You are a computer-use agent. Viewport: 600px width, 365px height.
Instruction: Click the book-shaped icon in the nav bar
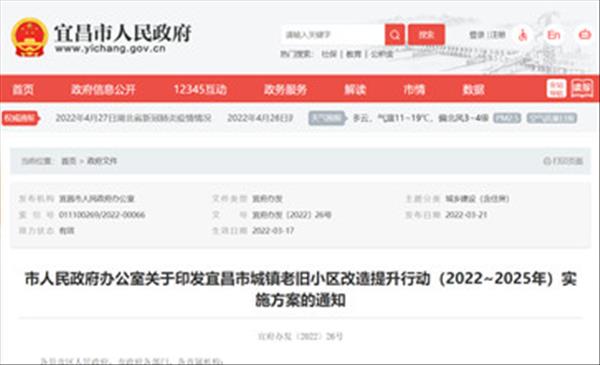click(x=582, y=89)
